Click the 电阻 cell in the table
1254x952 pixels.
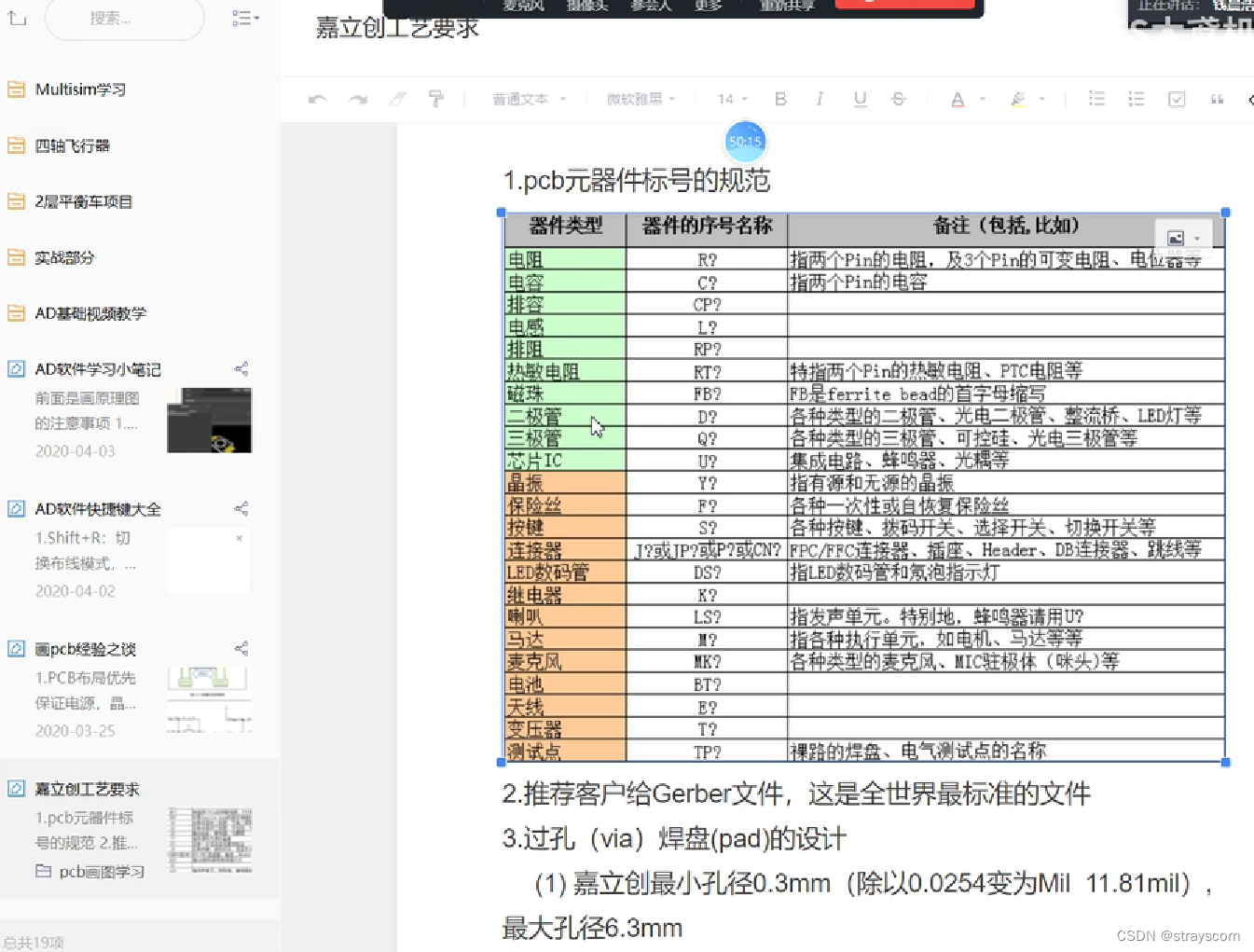pyautogui.click(x=566, y=259)
